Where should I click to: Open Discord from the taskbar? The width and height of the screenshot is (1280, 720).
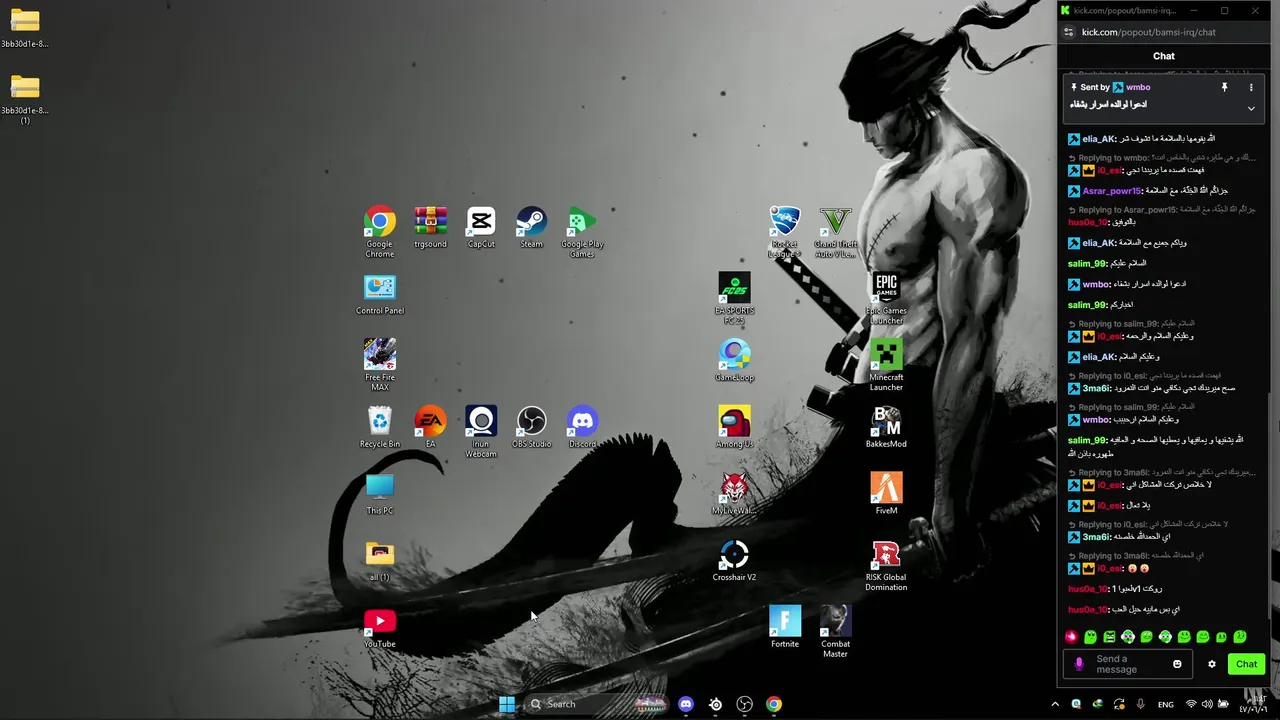click(x=686, y=704)
